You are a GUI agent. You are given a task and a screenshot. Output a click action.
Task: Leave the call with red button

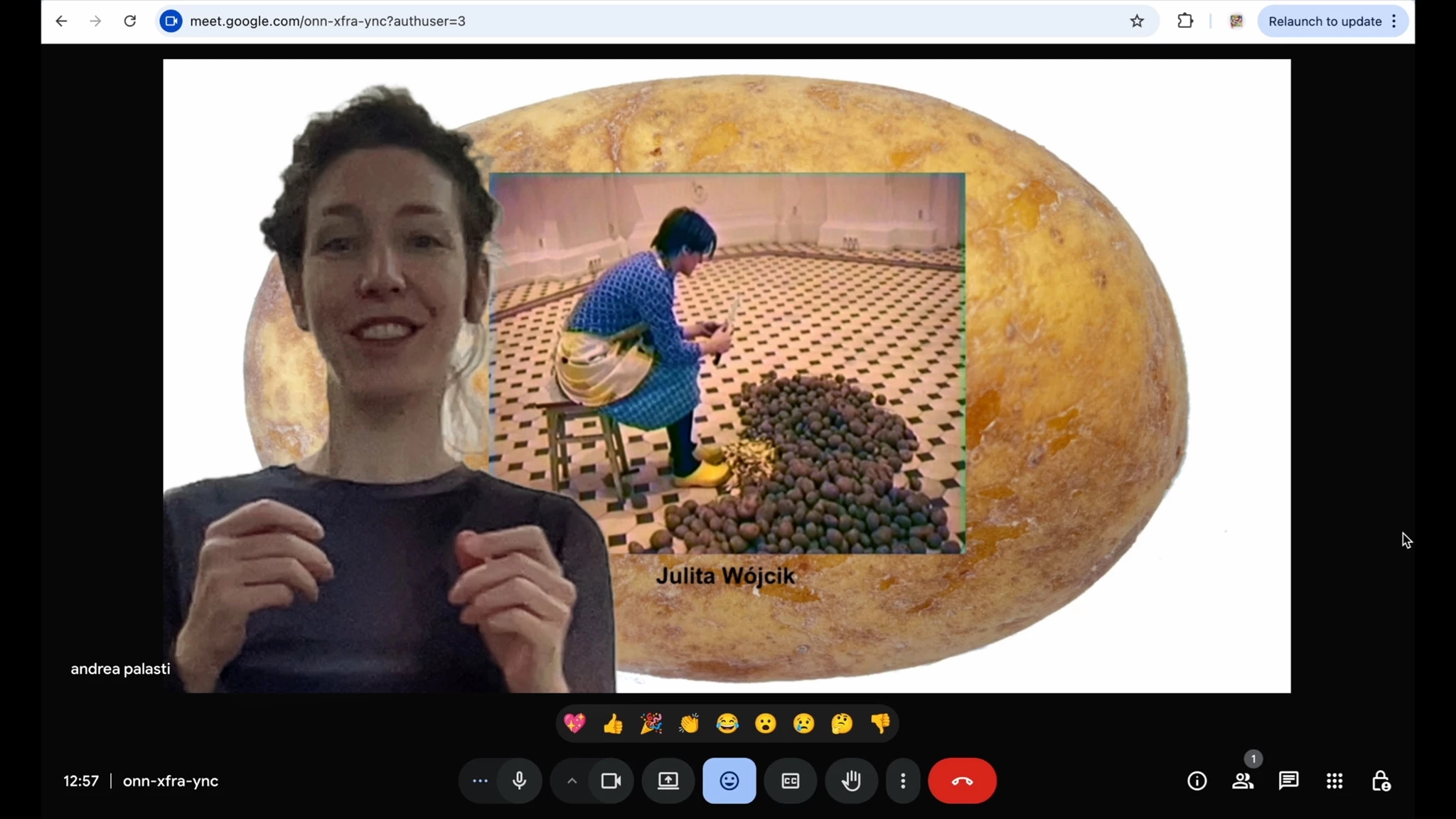point(962,781)
